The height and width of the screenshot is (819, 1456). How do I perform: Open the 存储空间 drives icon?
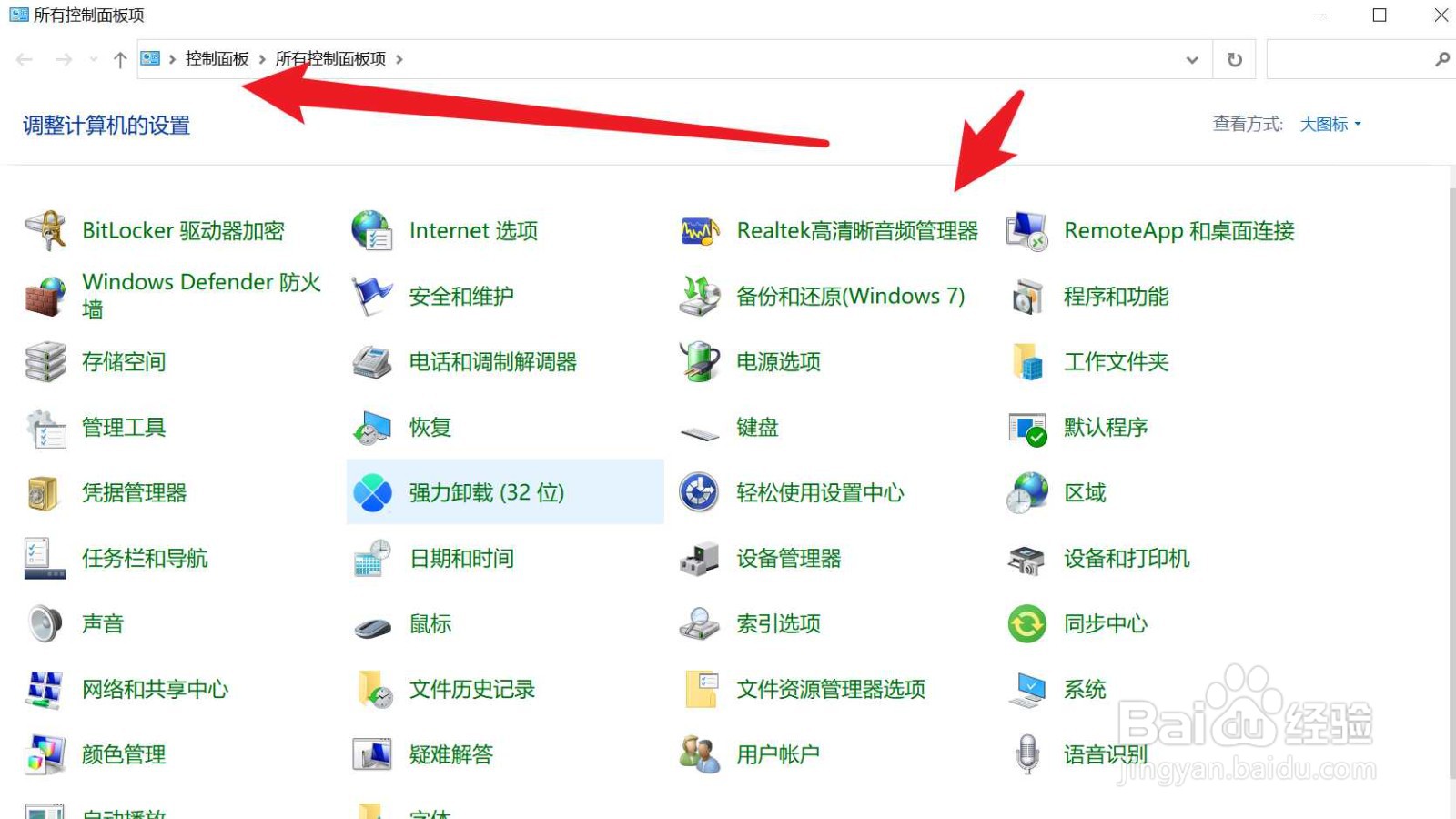(45, 361)
